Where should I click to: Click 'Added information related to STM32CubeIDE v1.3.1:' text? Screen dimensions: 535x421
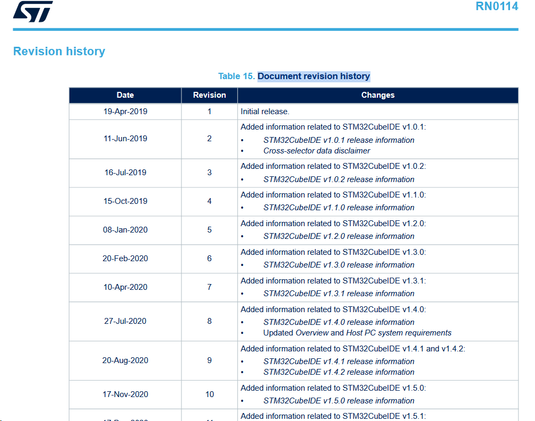[x=333, y=281]
